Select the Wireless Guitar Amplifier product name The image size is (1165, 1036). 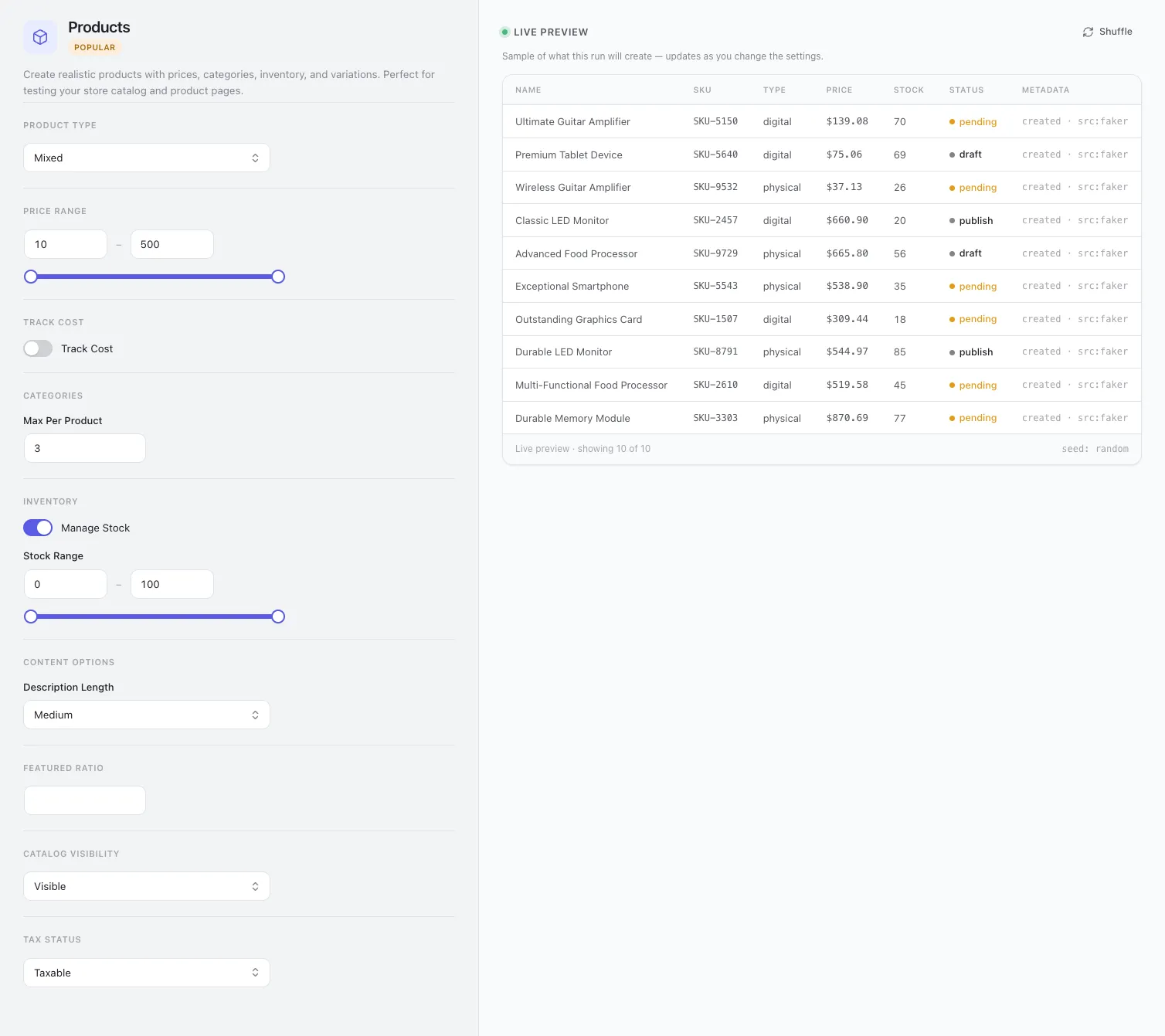point(572,188)
